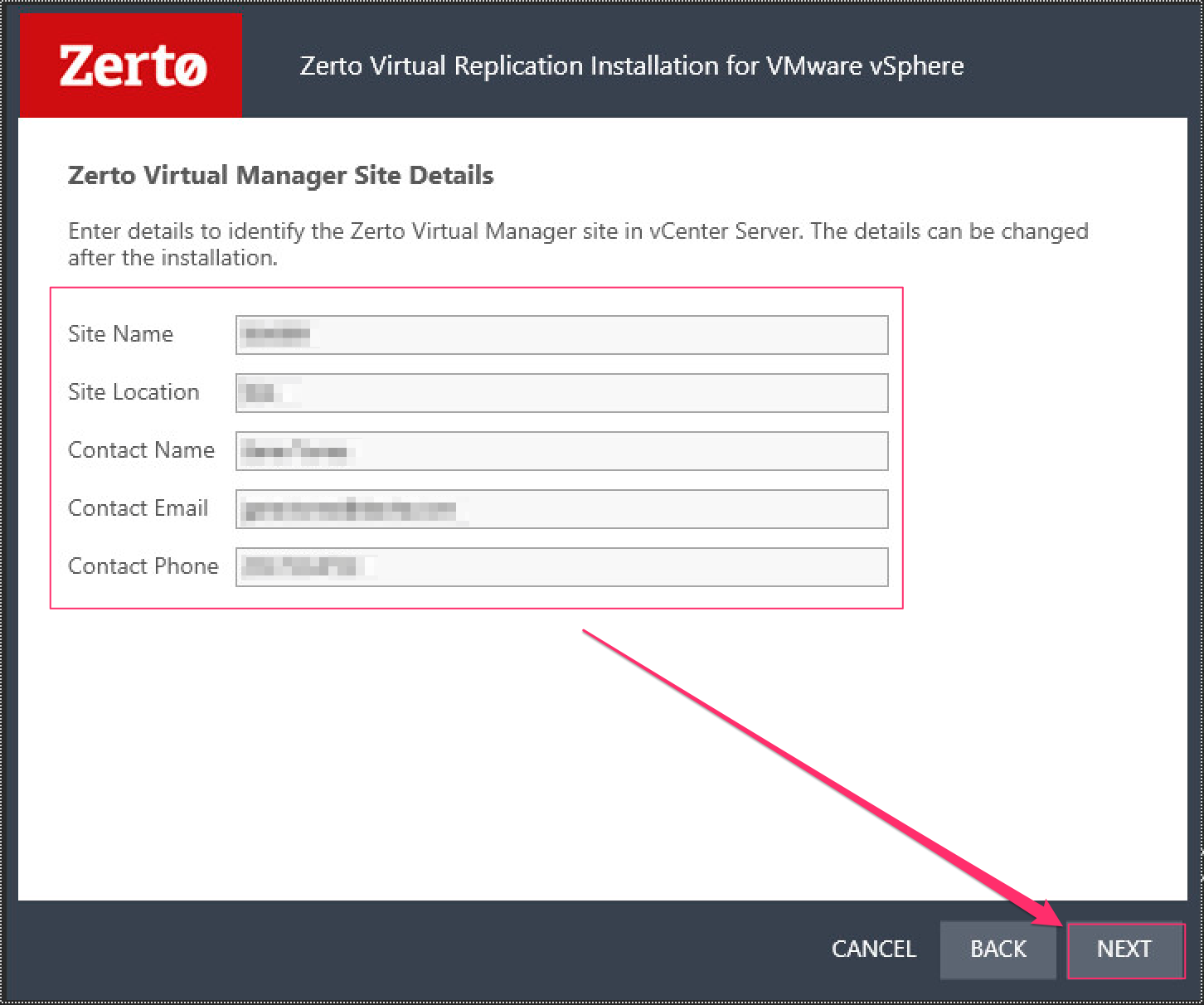
Task: Select the Site Name field label
Action: (121, 334)
